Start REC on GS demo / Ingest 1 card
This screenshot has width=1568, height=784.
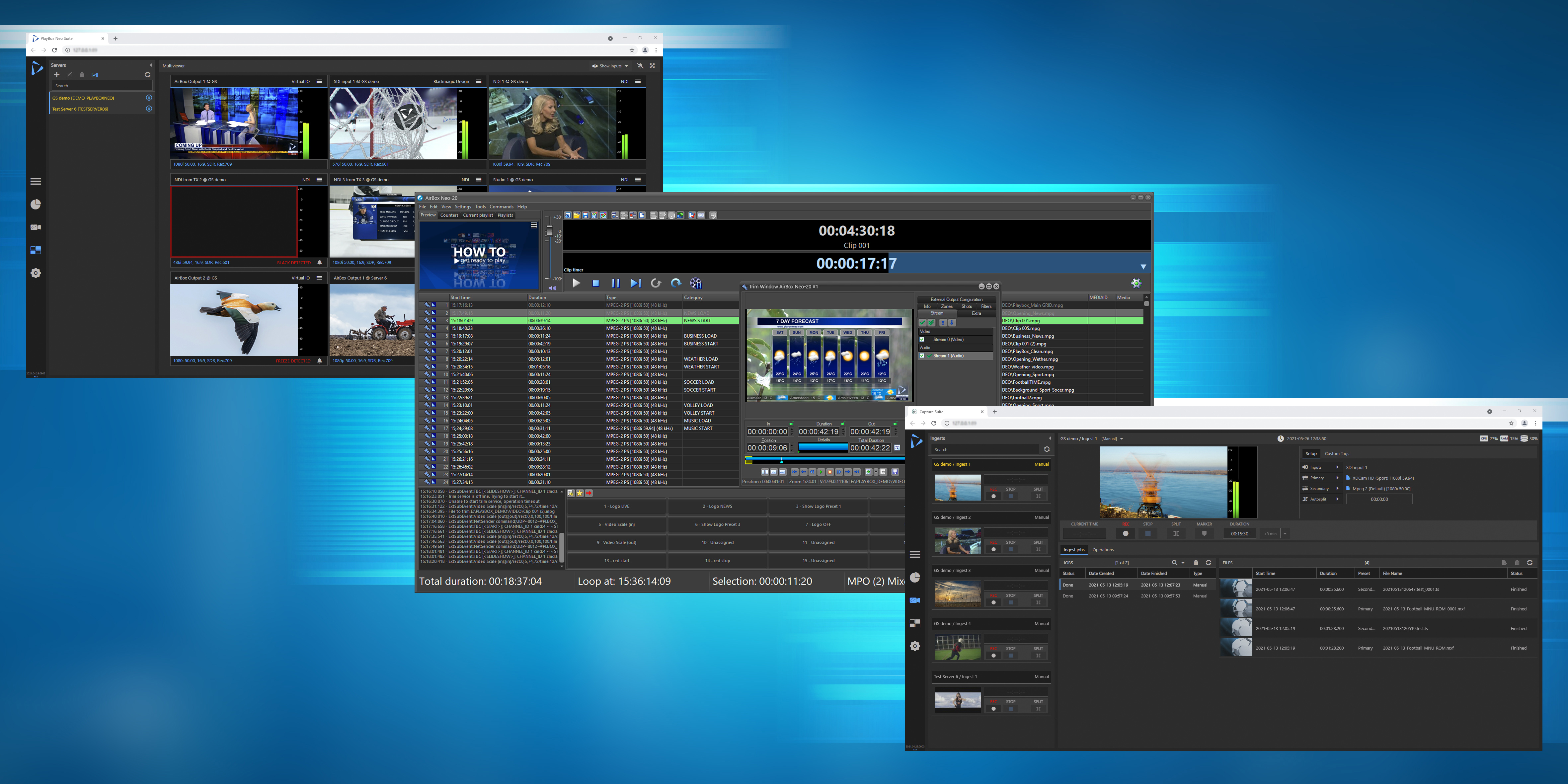(993, 496)
